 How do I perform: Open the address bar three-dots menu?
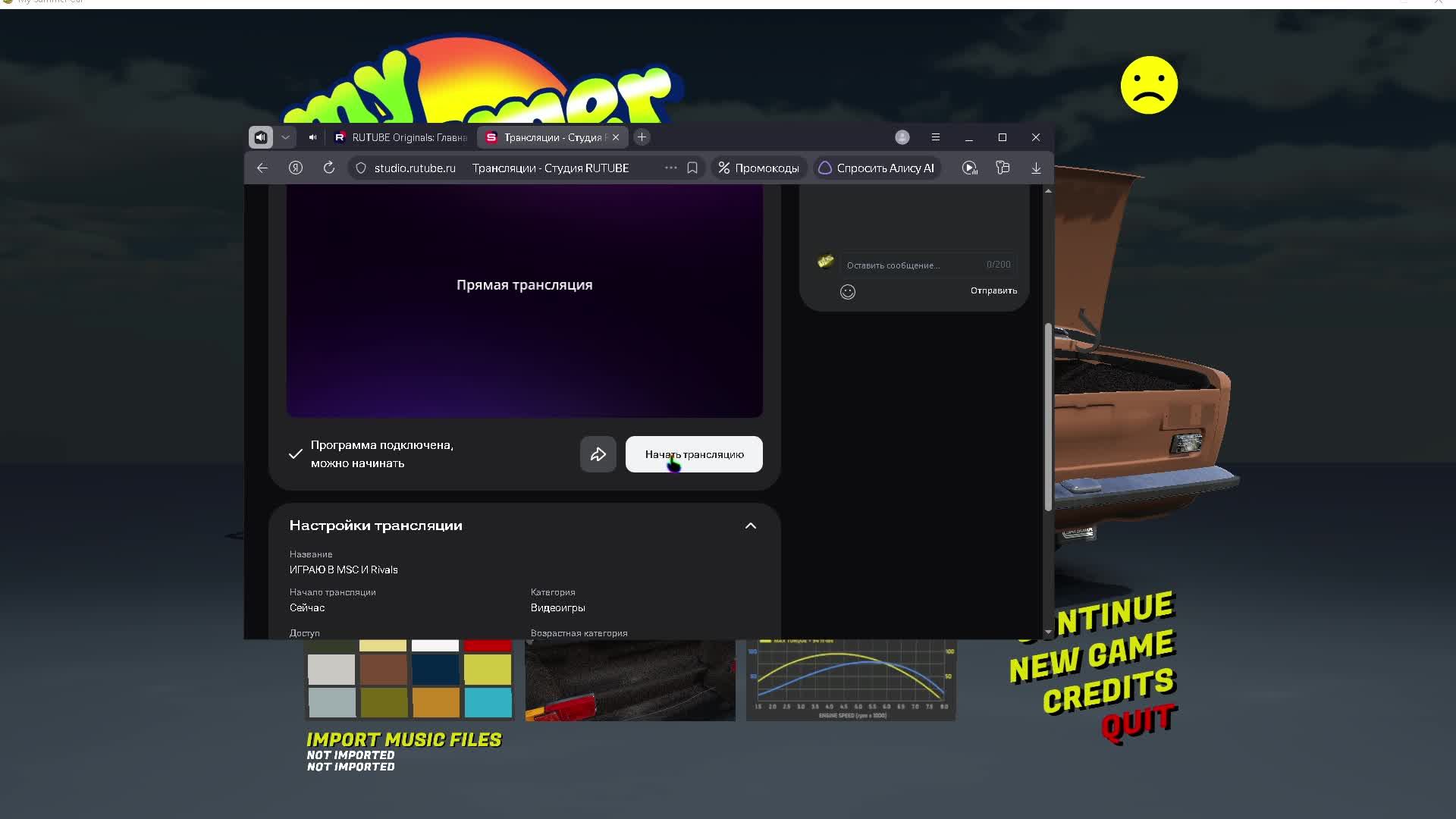(671, 168)
